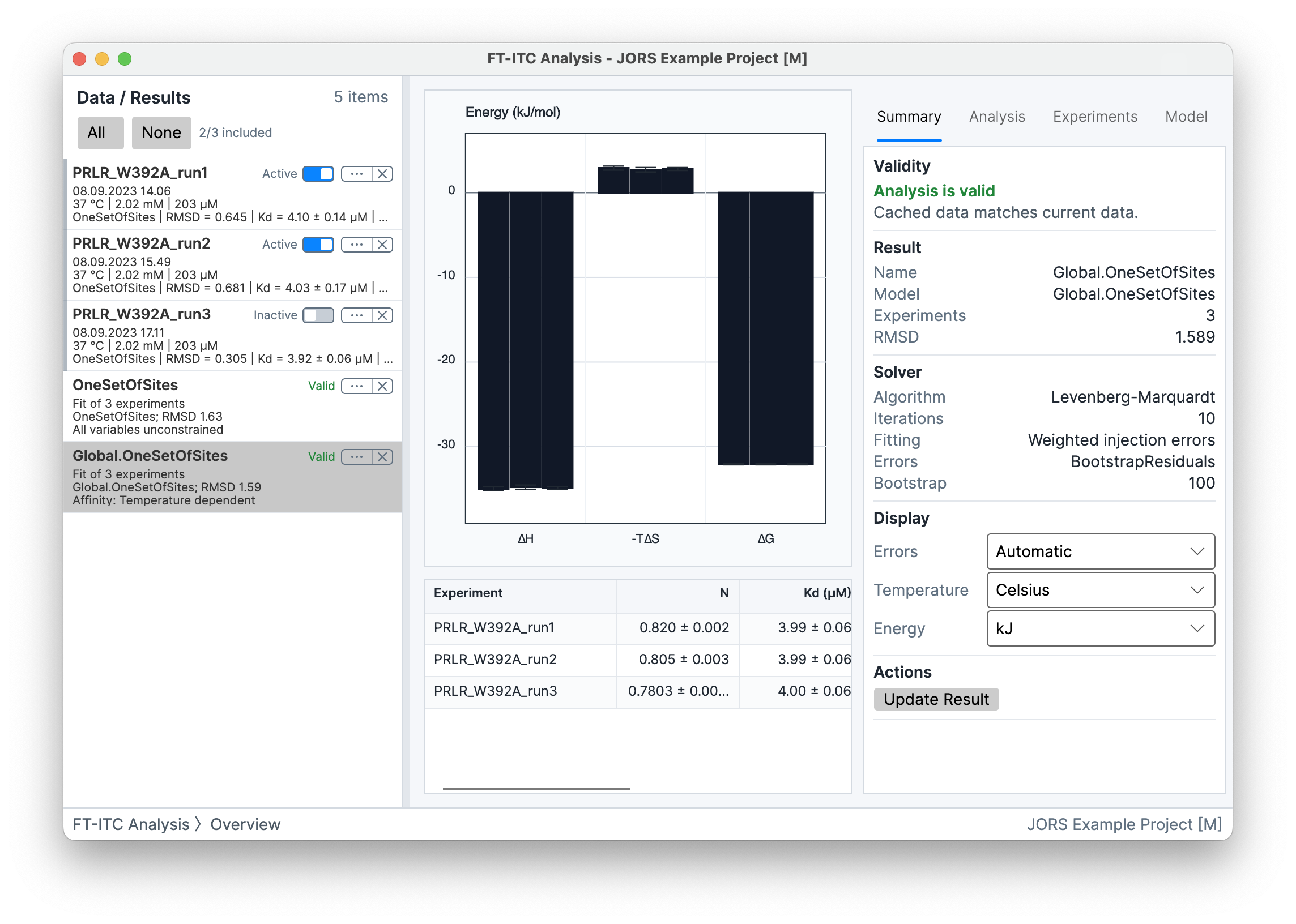
Task: Click N value 0.820 ± 0.002
Action: [x=684, y=628]
